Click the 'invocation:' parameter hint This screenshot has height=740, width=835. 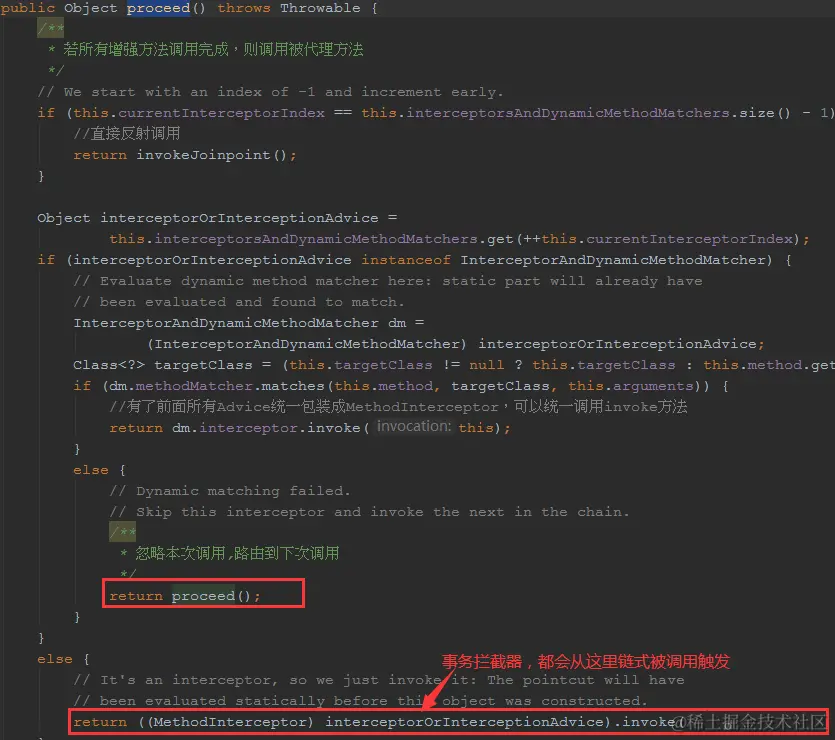tap(414, 426)
